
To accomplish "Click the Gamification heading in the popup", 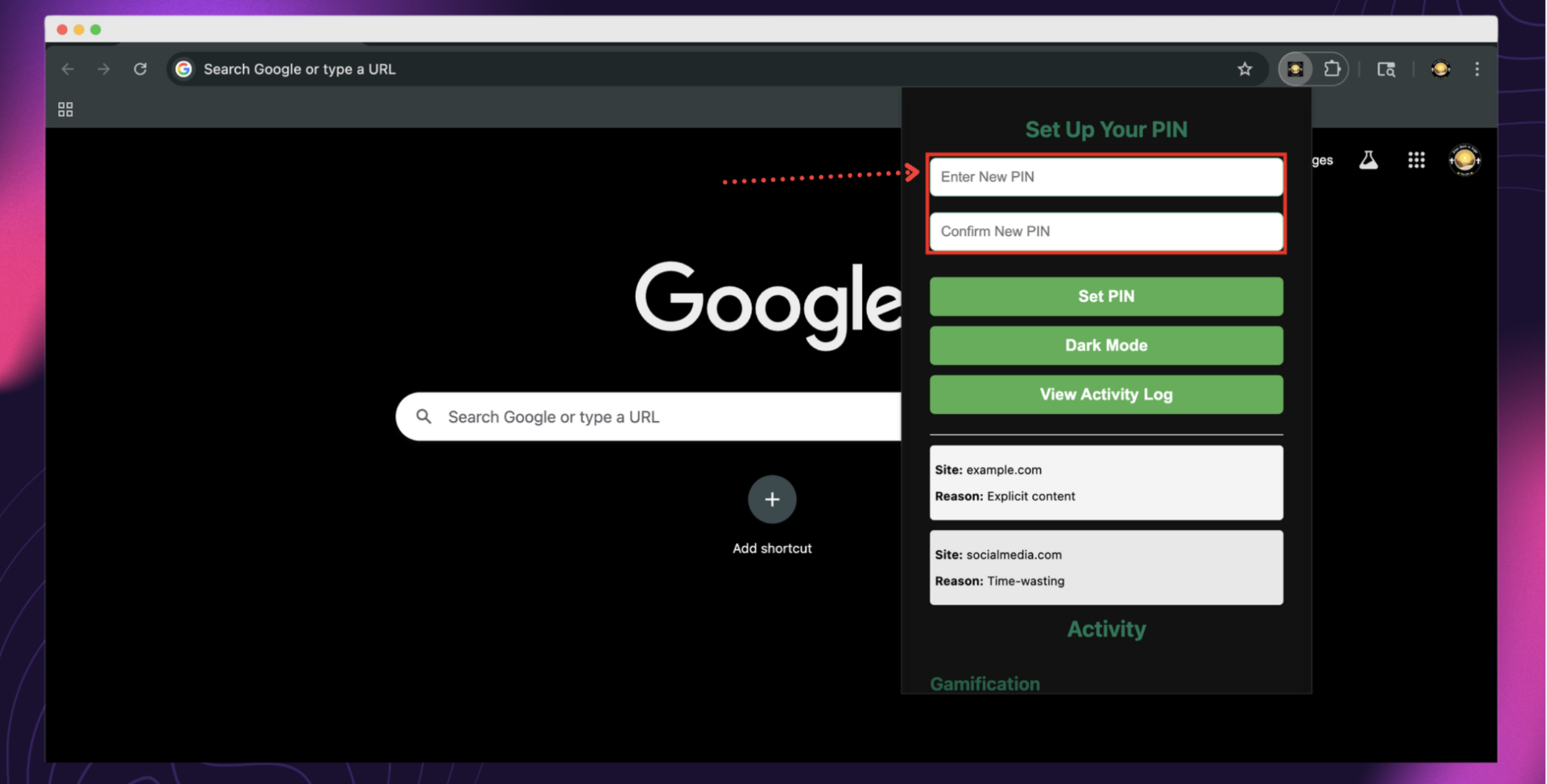I will [985, 684].
